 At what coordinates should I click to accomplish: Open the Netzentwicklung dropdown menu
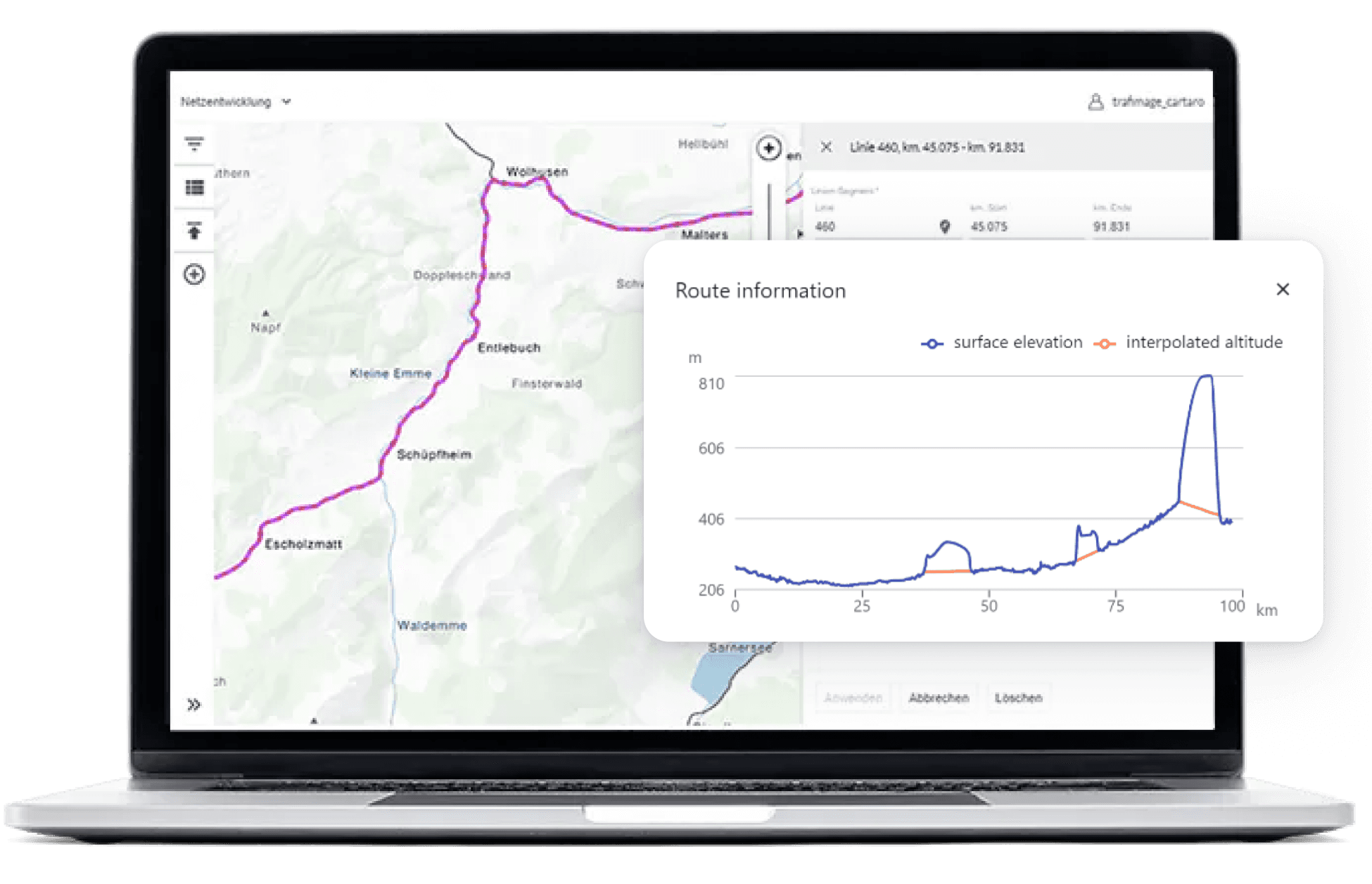point(235,102)
